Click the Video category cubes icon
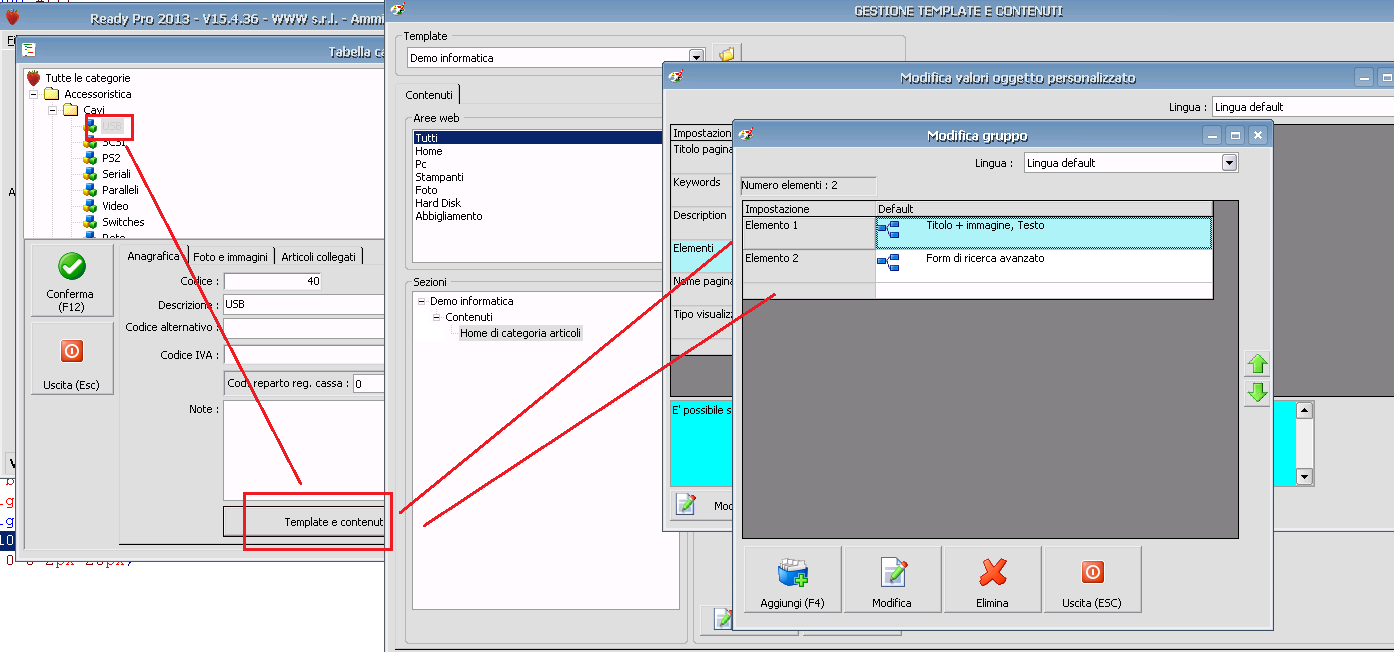The image size is (1394, 652). [90, 206]
